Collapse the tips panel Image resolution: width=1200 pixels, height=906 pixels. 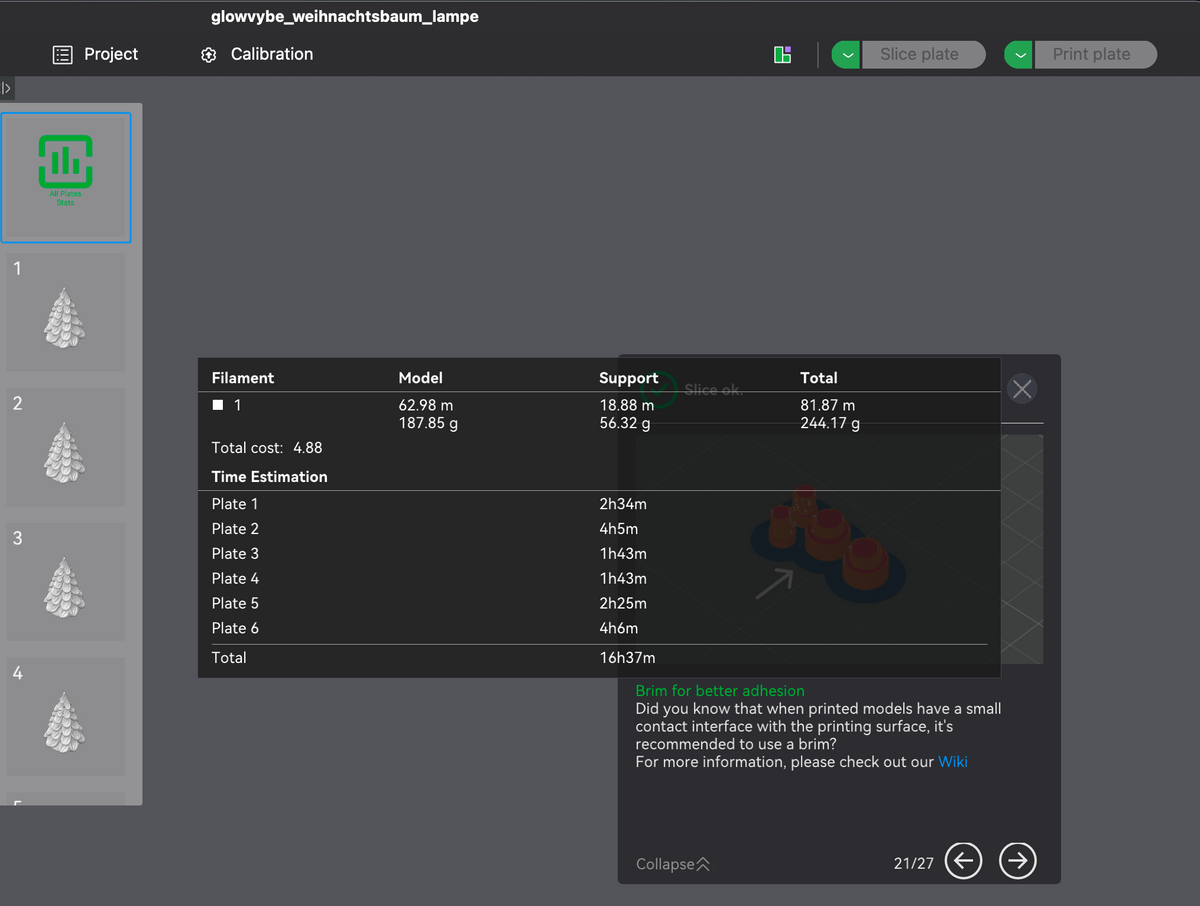point(673,864)
